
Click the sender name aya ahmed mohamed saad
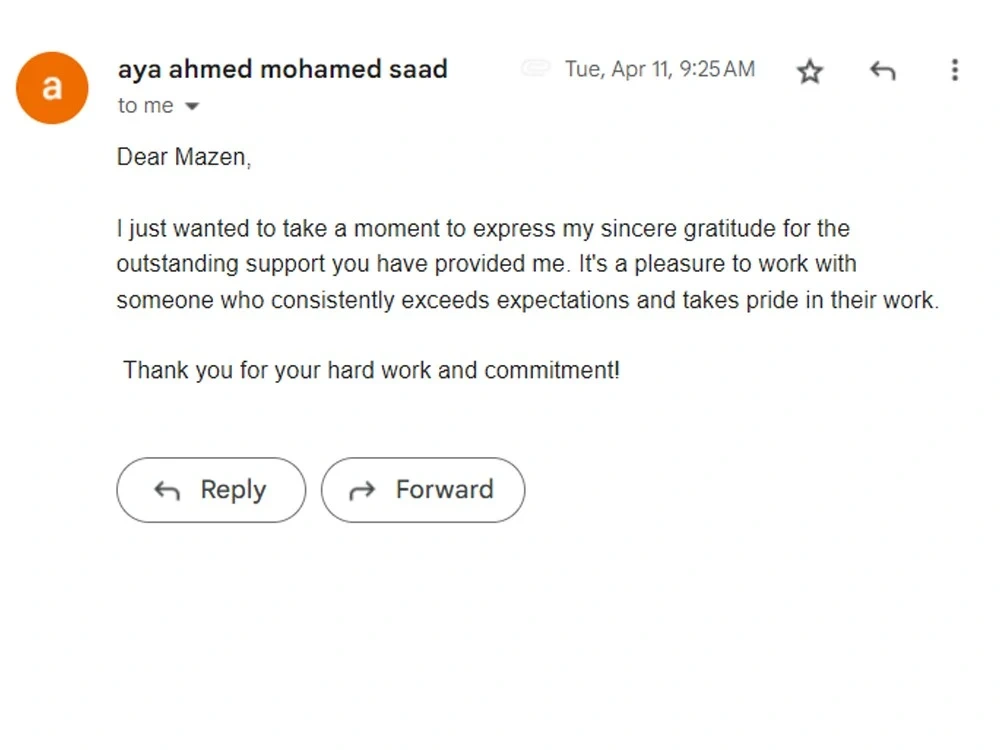[283, 69]
